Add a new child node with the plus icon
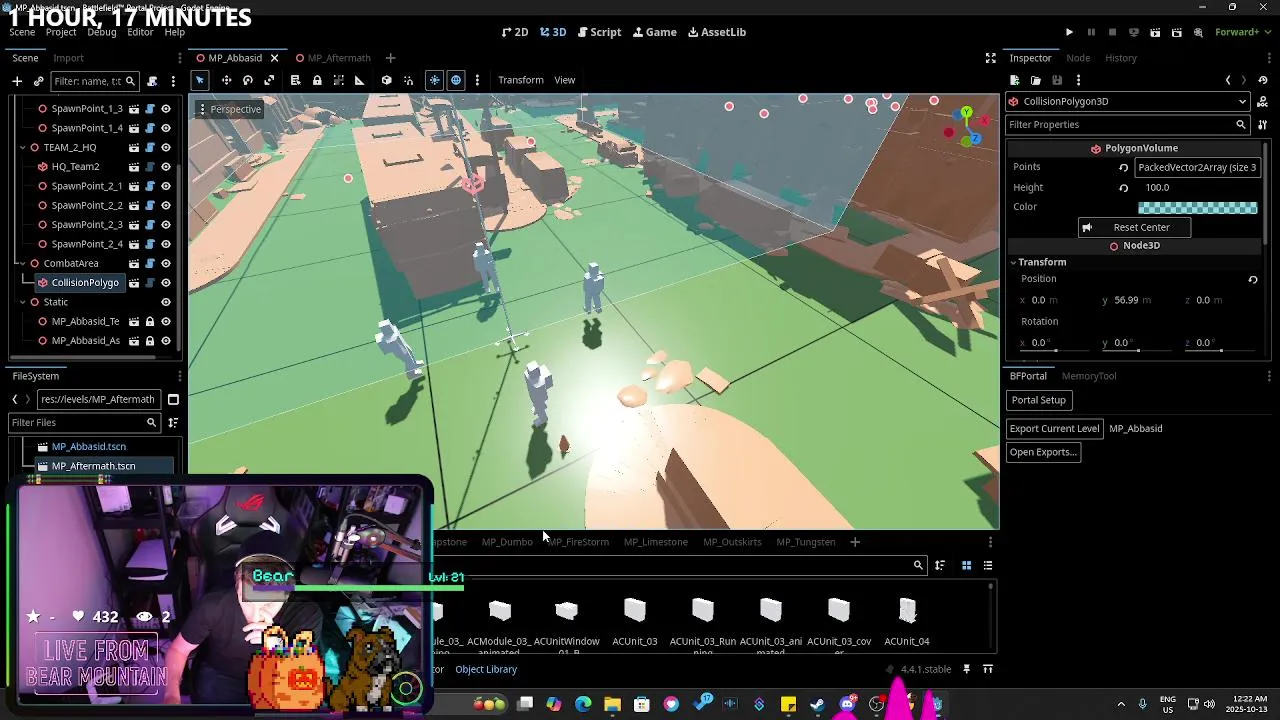This screenshot has height=720, width=1280. [x=18, y=81]
